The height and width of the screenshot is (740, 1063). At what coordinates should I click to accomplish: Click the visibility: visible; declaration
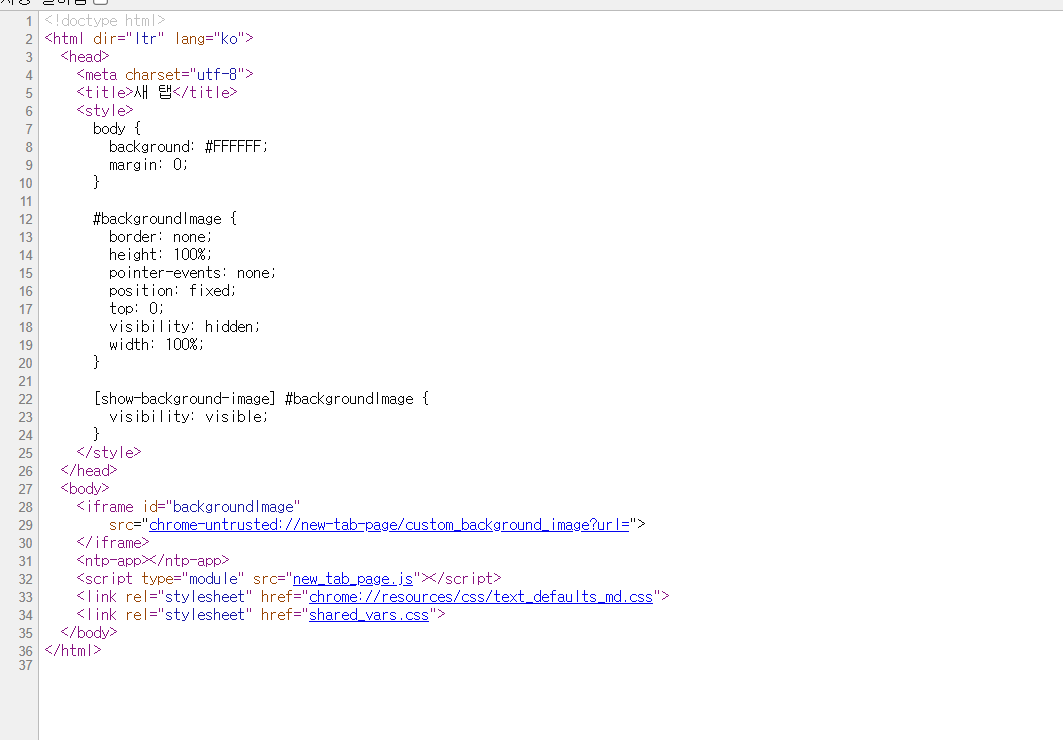[x=188, y=417]
